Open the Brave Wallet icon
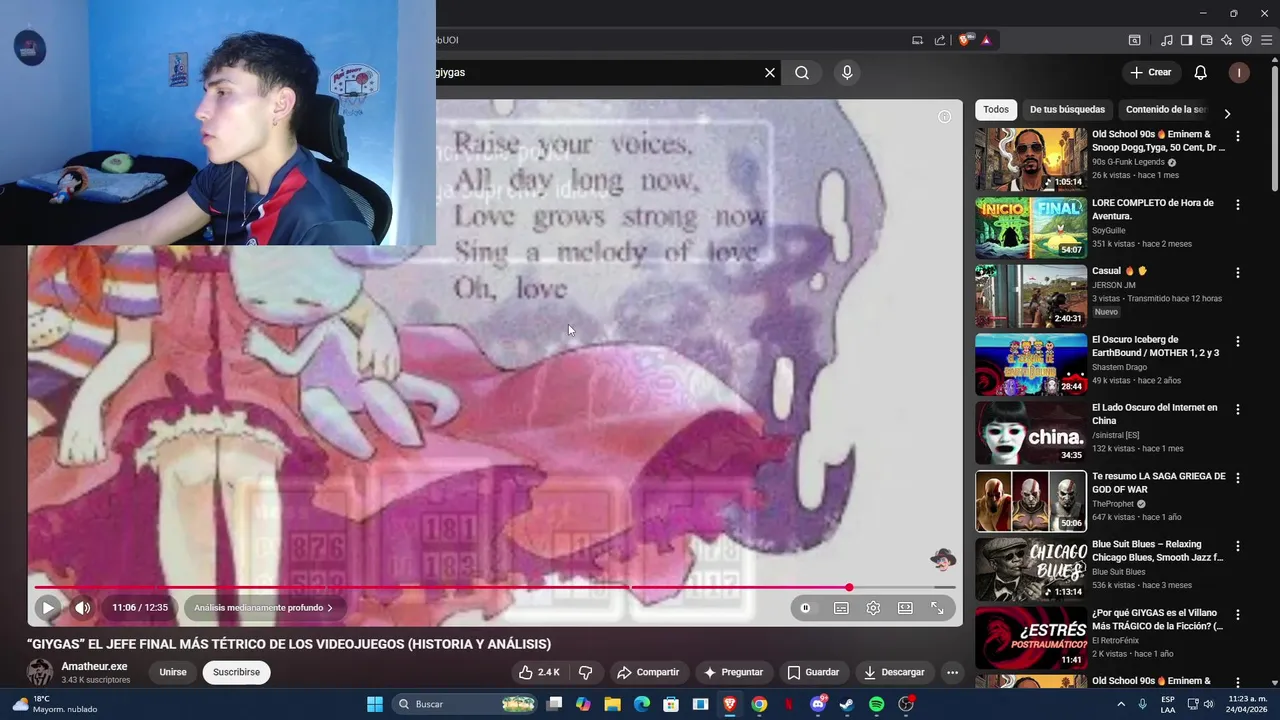This screenshot has width=1280, height=720. click(x=1207, y=40)
